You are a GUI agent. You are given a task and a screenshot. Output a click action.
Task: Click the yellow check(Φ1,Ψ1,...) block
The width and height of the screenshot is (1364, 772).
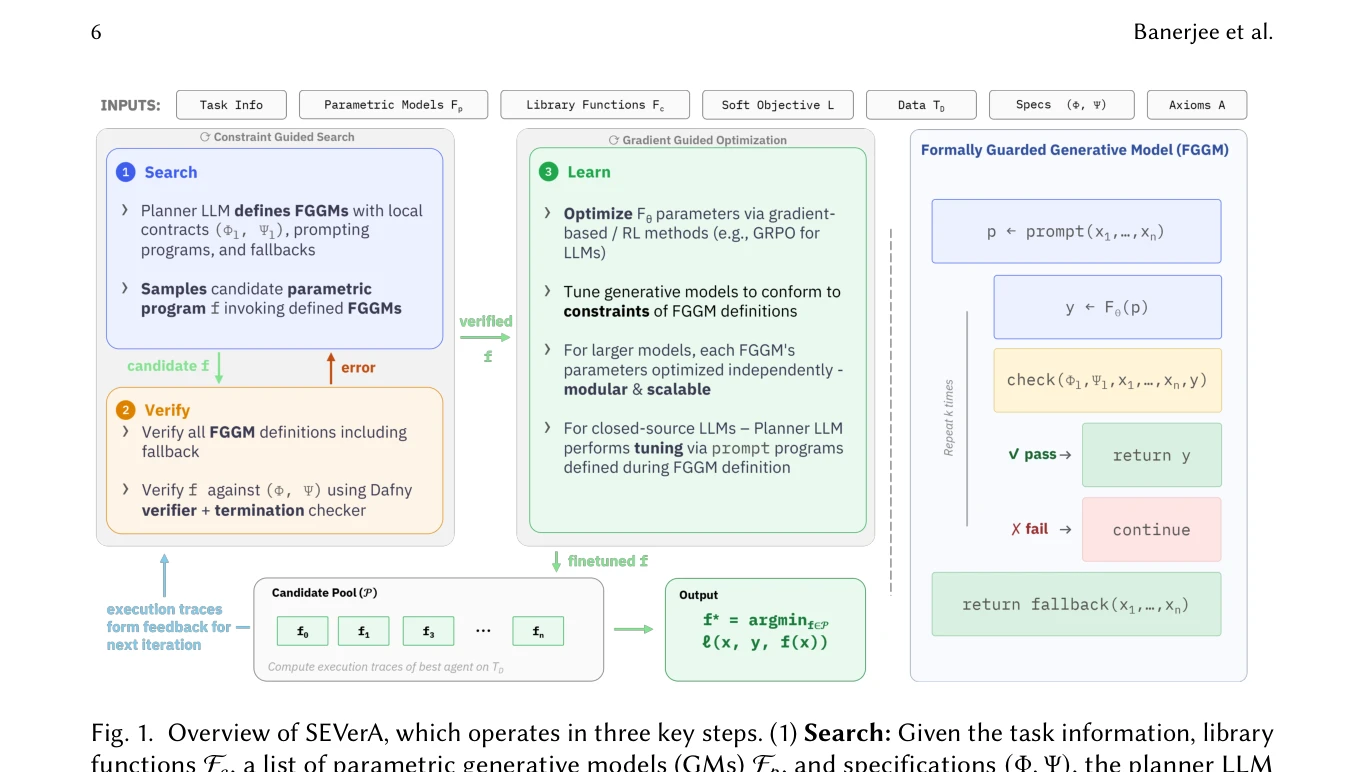[1107, 380]
